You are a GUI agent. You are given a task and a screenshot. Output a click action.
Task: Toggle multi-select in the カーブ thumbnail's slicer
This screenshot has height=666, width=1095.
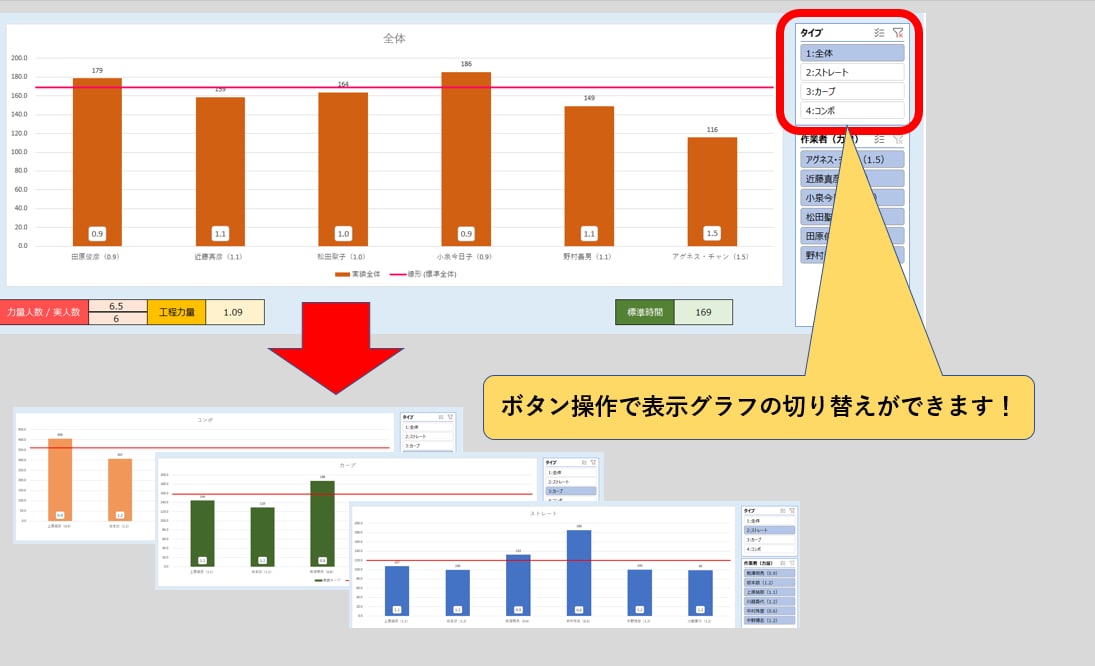(x=584, y=462)
